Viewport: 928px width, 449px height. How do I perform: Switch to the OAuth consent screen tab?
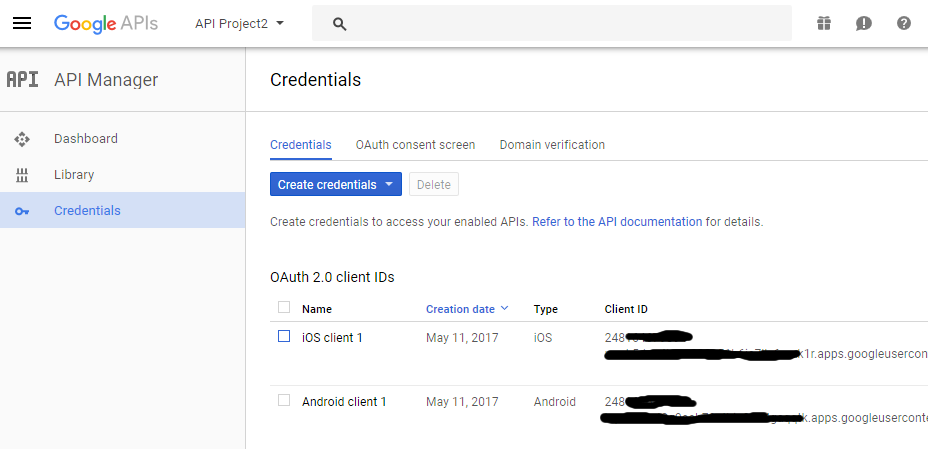coord(415,145)
